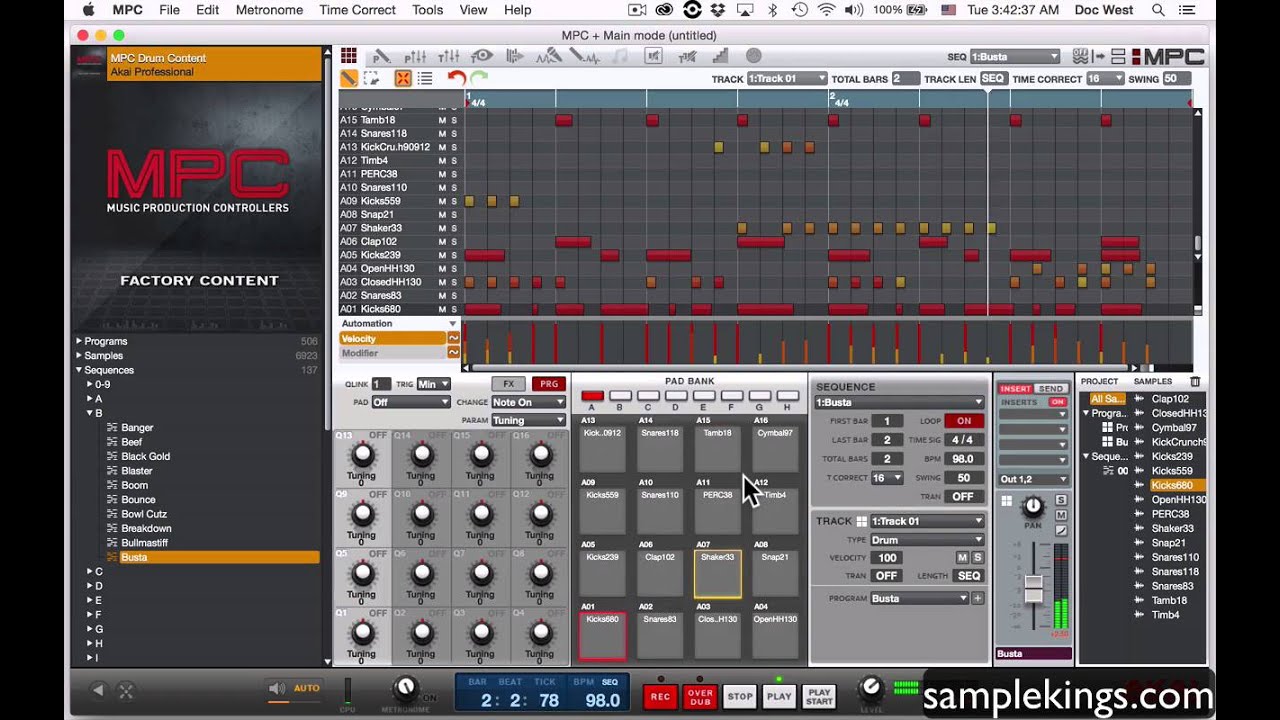Click the REC button
This screenshot has width=1280, height=720.
tap(661, 696)
